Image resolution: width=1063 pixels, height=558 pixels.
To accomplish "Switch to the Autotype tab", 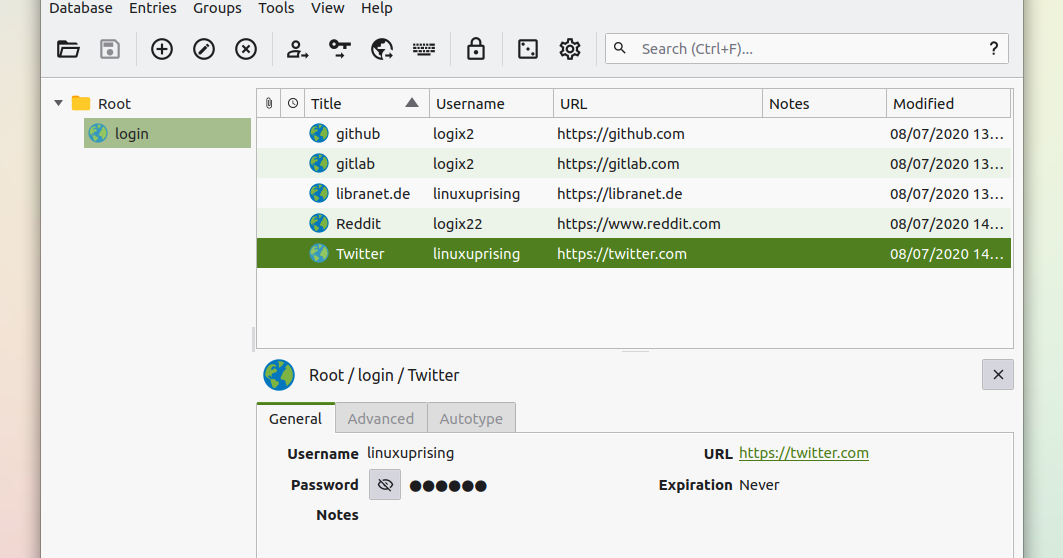I will click(x=471, y=418).
